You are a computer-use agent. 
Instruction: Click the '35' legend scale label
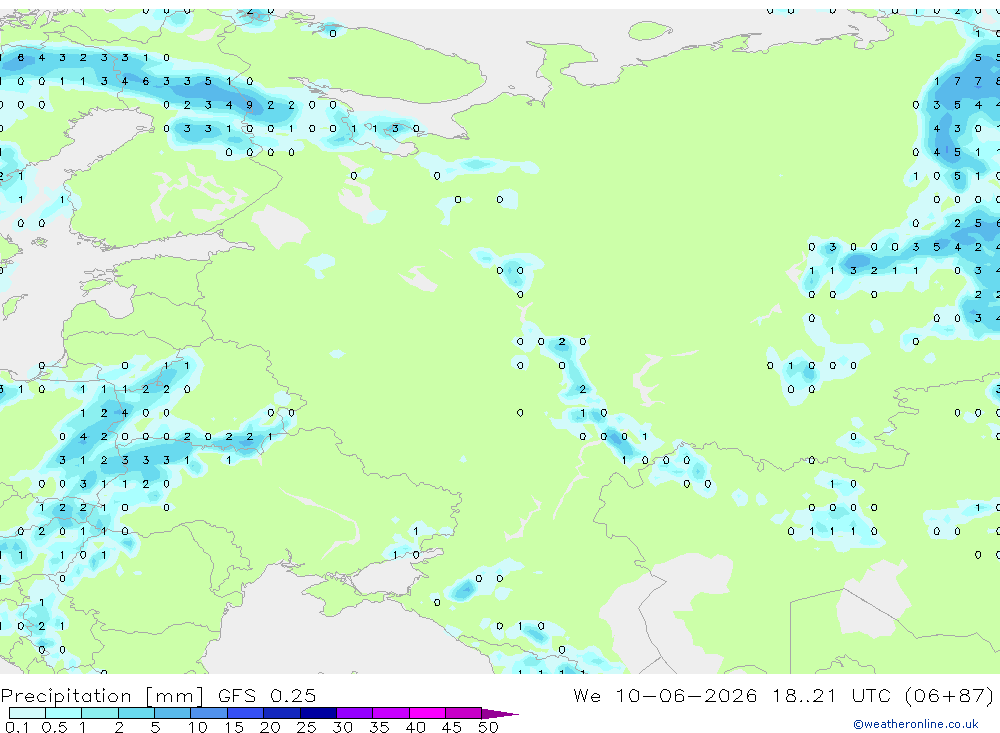[379, 727]
